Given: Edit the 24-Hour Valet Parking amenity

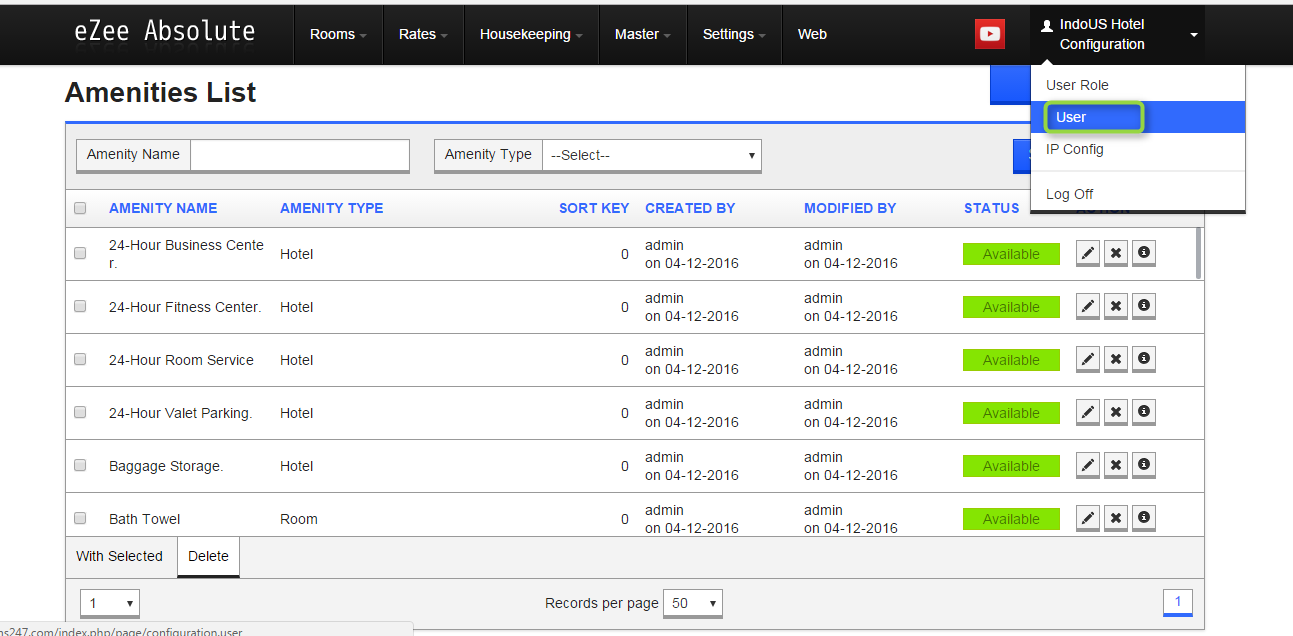Looking at the screenshot, I should point(1088,413).
